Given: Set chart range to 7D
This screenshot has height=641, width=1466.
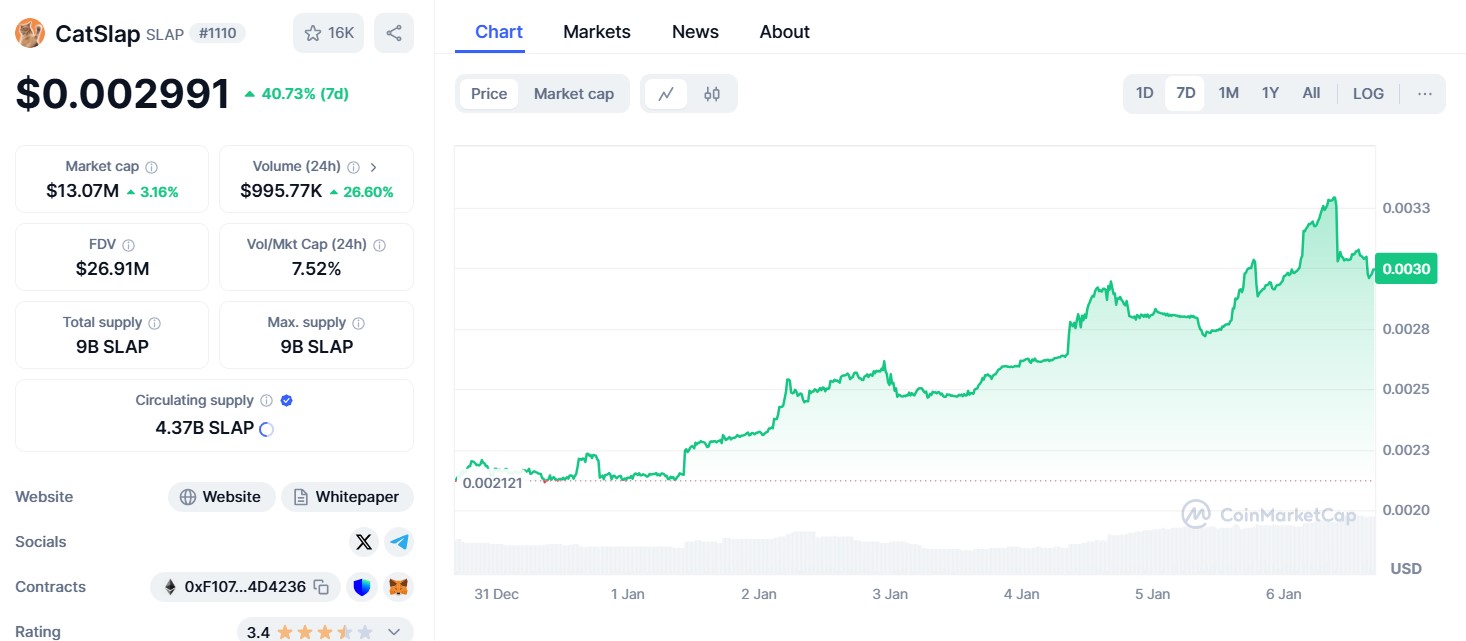Looking at the screenshot, I should (1186, 93).
